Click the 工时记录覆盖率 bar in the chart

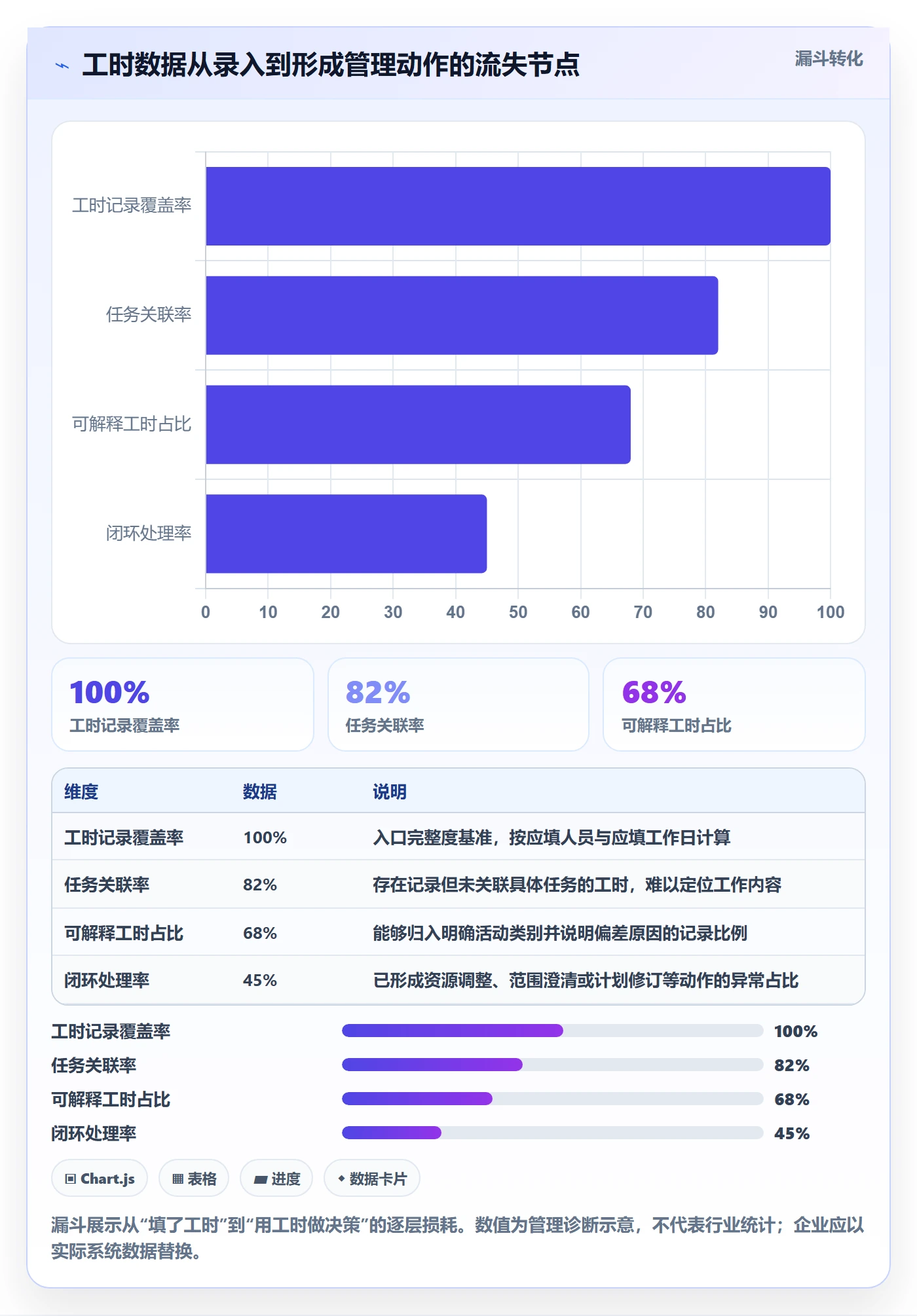coord(518,206)
